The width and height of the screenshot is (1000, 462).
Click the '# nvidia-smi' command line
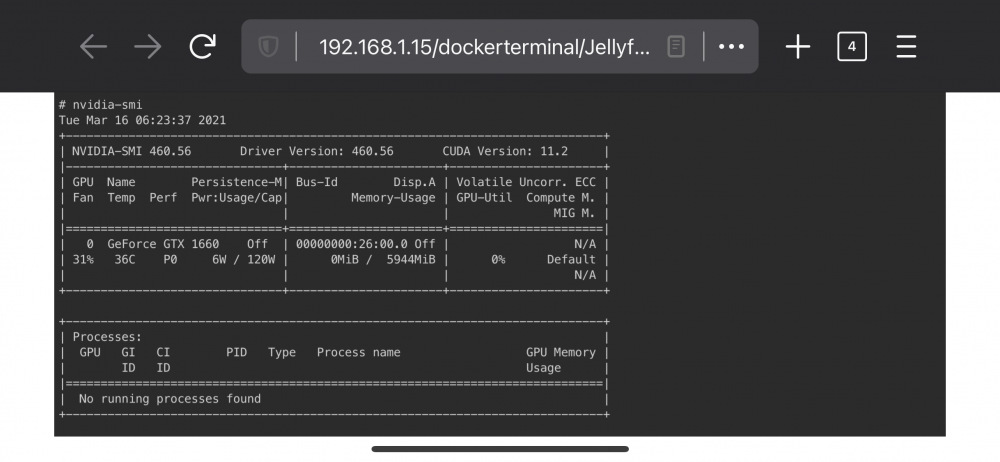pos(101,105)
